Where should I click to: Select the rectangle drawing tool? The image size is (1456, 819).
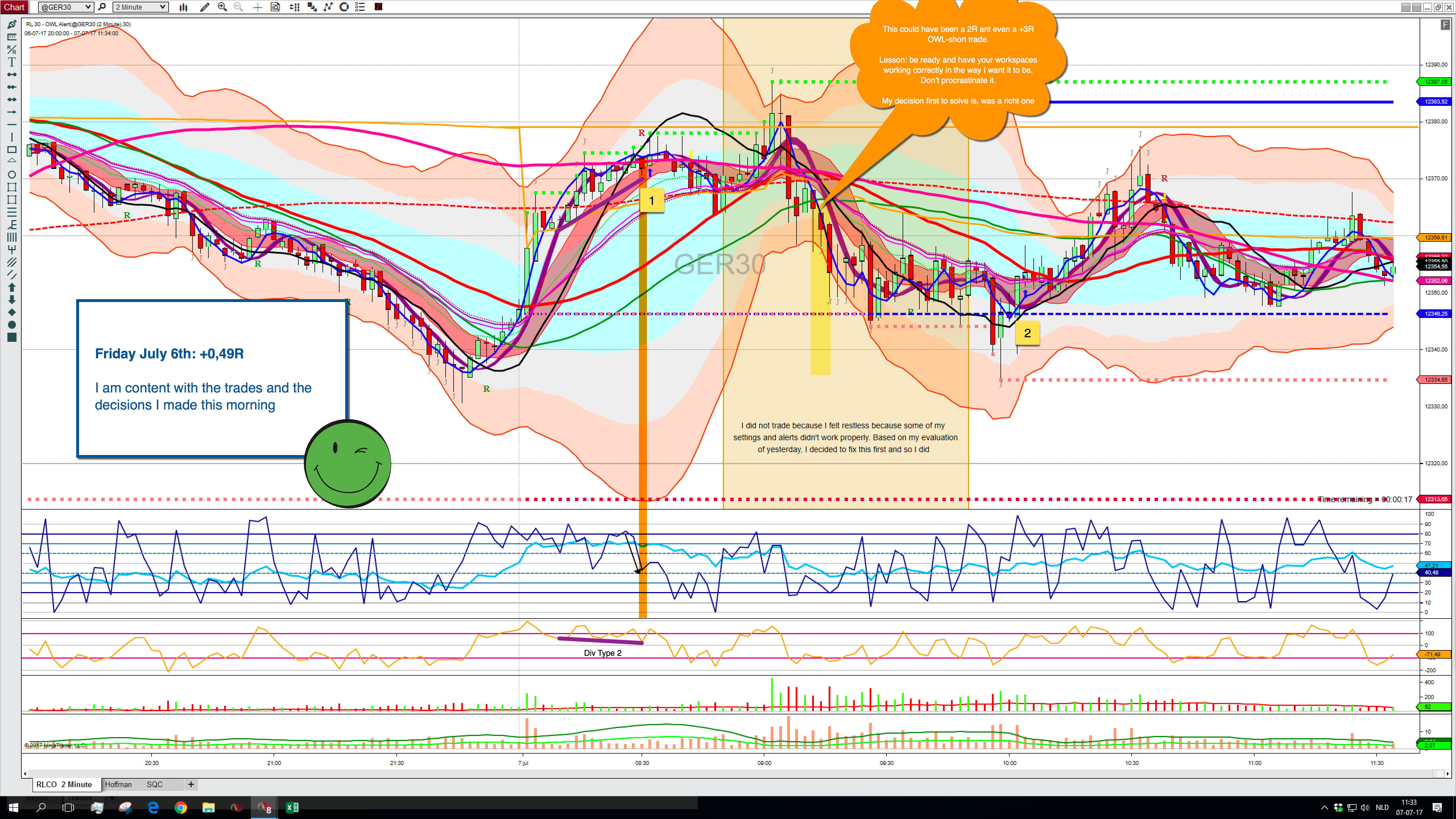[11, 150]
